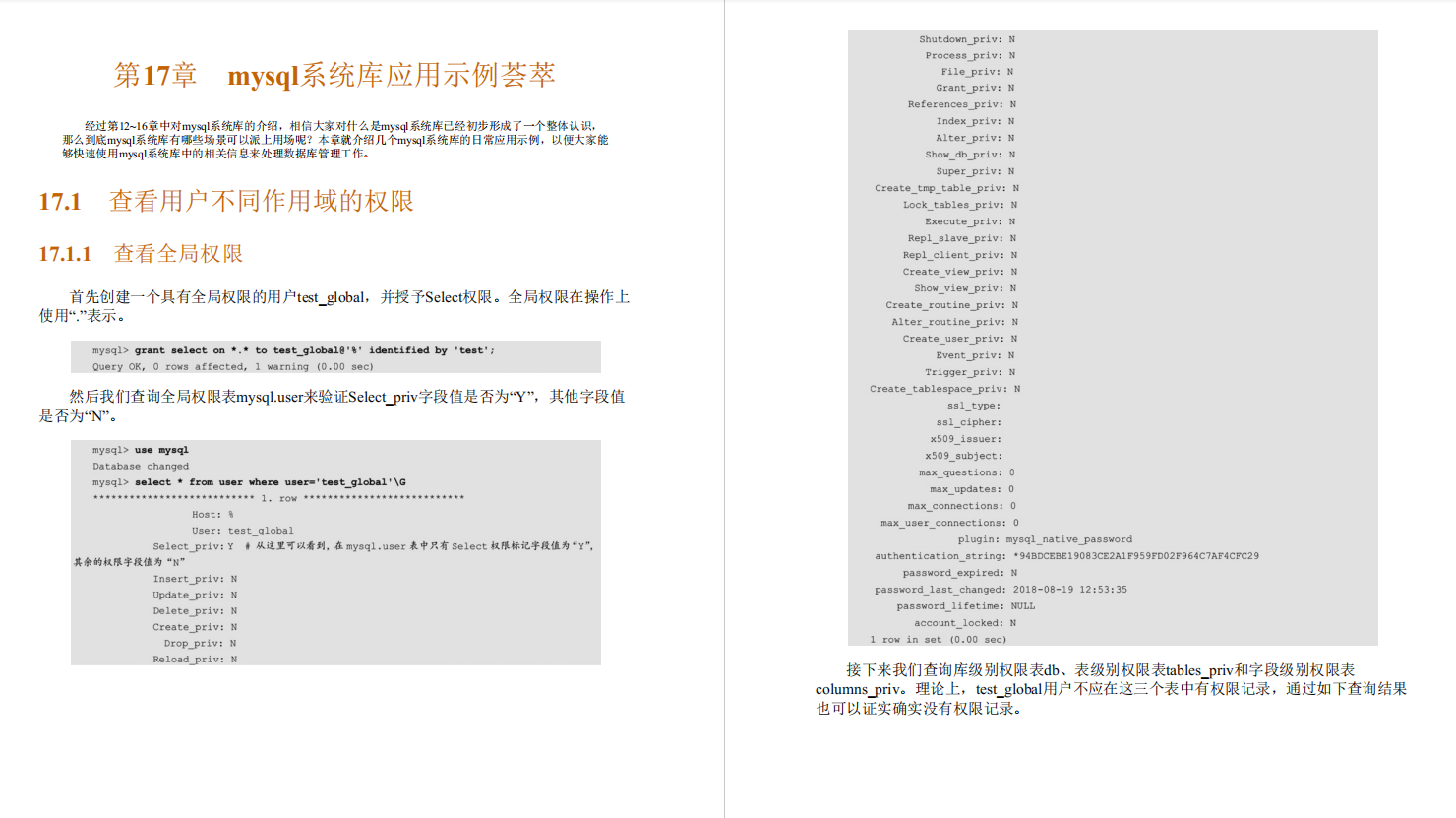The width and height of the screenshot is (1456, 818).
Task: Click the 'Trigger_priv: N' row
Action: (x=970, y=372)
